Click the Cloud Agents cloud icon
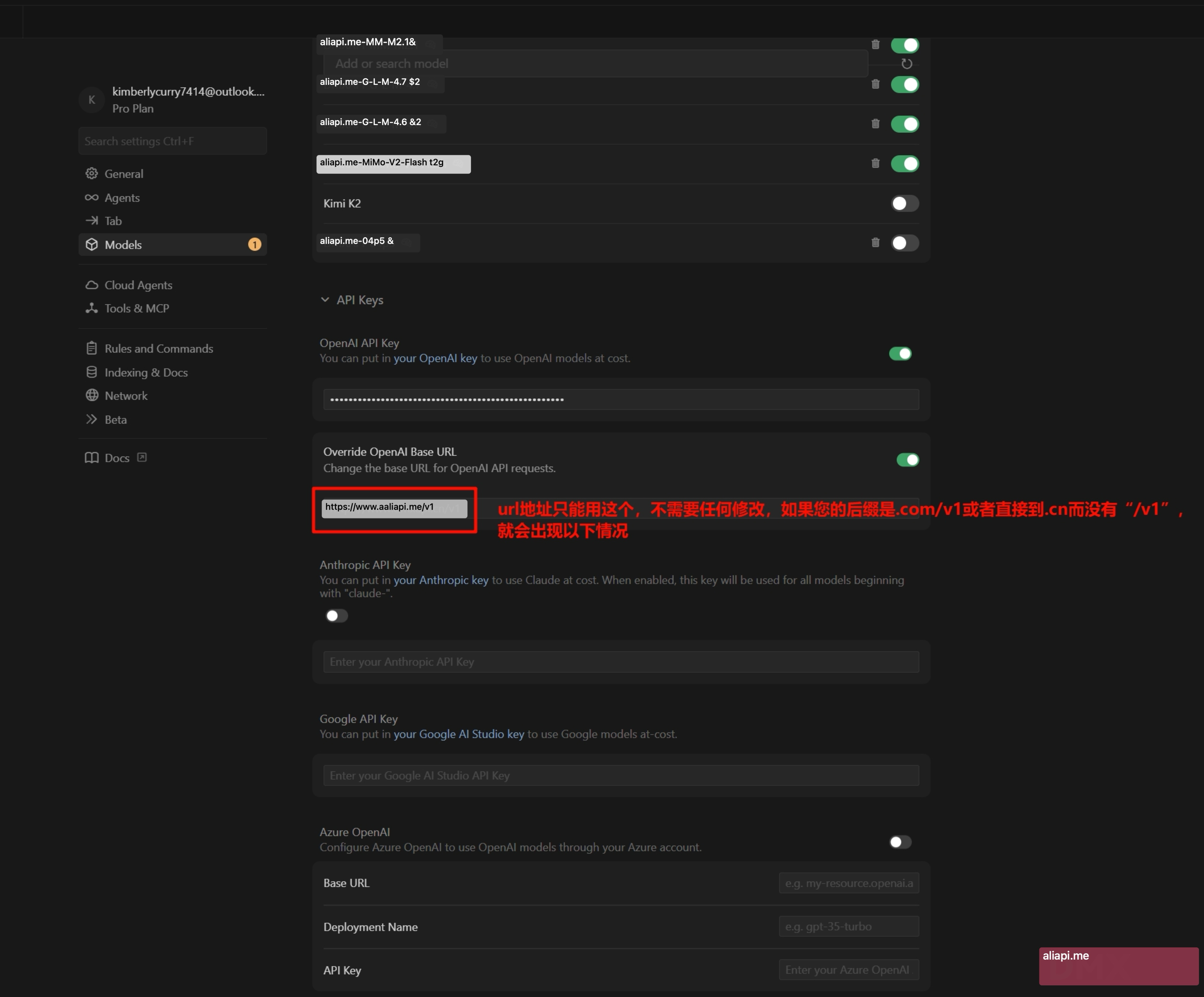The width and height of the screenshot is (1204, 997). coord(92,285)
